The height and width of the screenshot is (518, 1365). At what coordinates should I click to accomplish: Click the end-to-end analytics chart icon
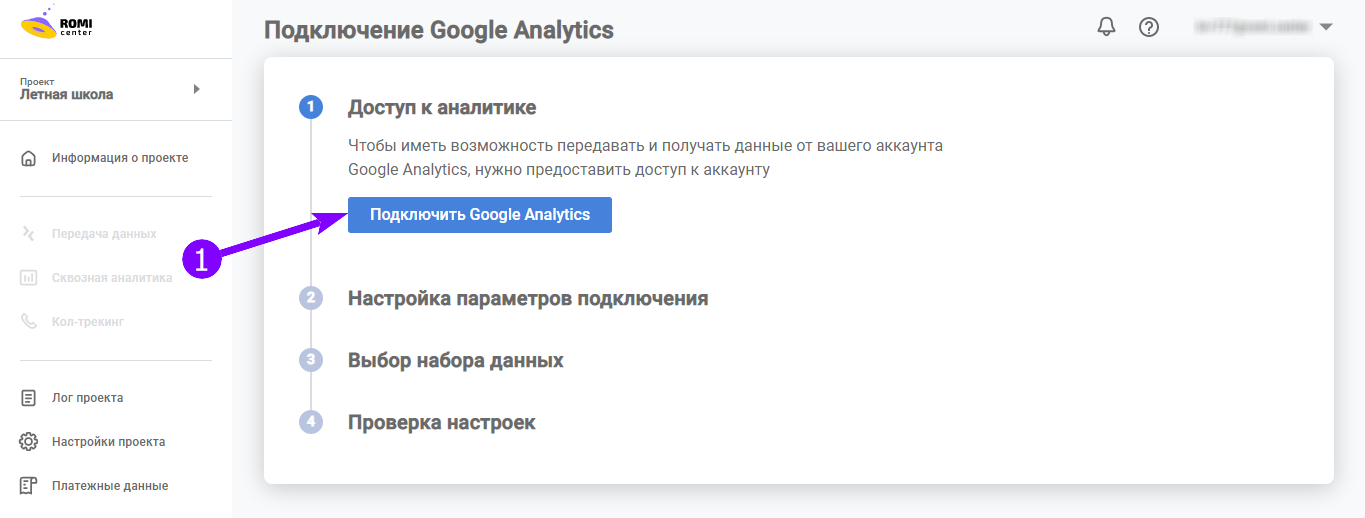[x=29, y=278]
